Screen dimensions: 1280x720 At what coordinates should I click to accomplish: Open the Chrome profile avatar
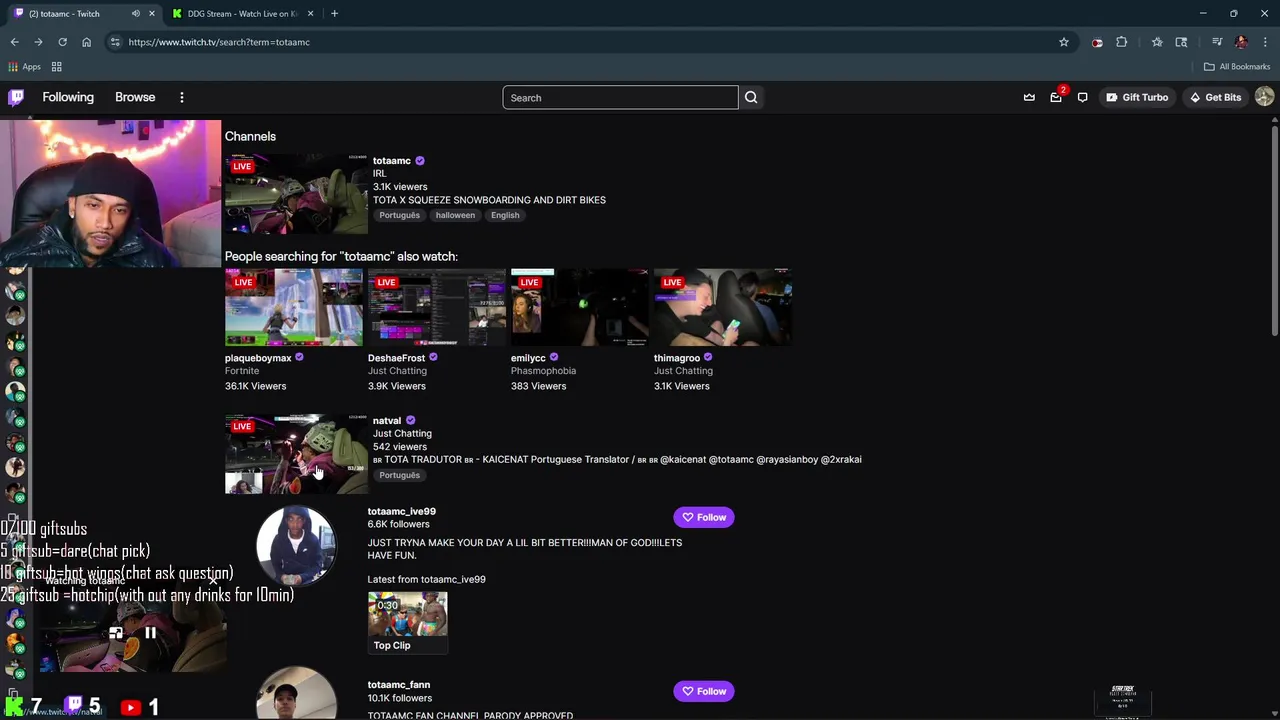[x=1241, y=42]
